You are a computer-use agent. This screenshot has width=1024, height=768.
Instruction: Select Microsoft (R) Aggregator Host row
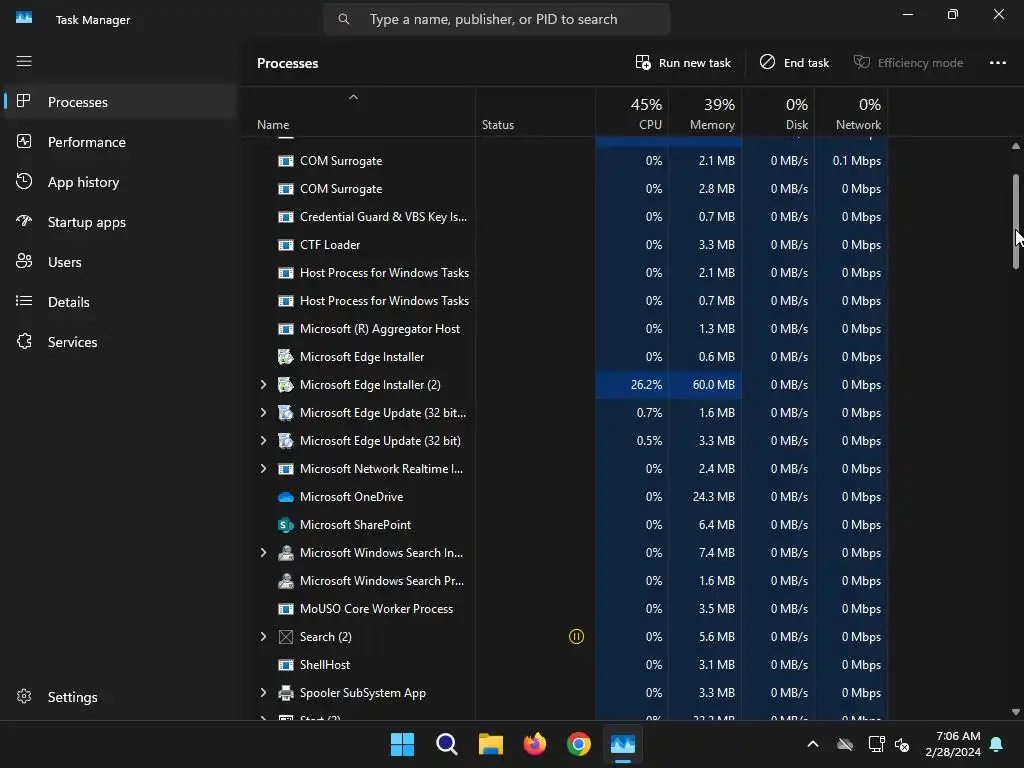566,328
